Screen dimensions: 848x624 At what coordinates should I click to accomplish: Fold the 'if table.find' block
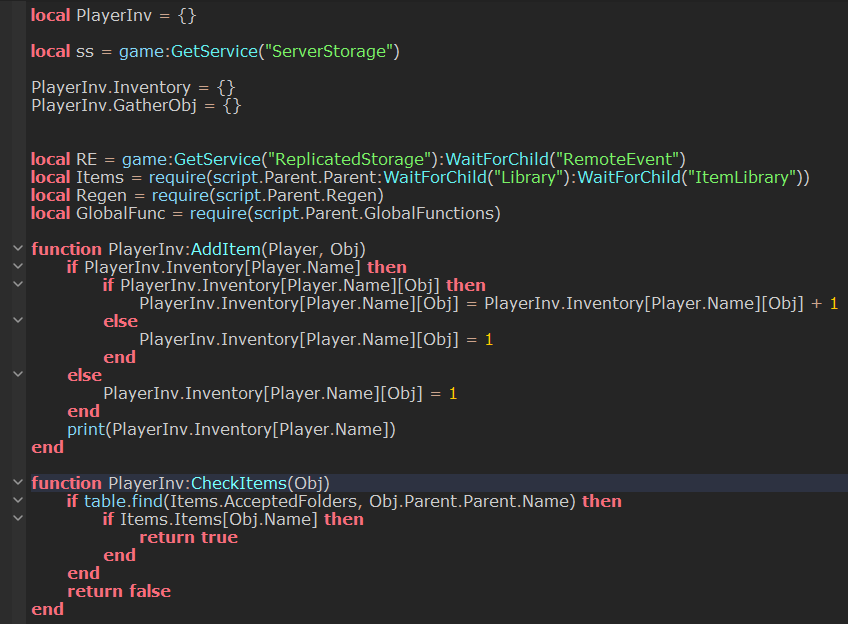(x=18, y=501)
